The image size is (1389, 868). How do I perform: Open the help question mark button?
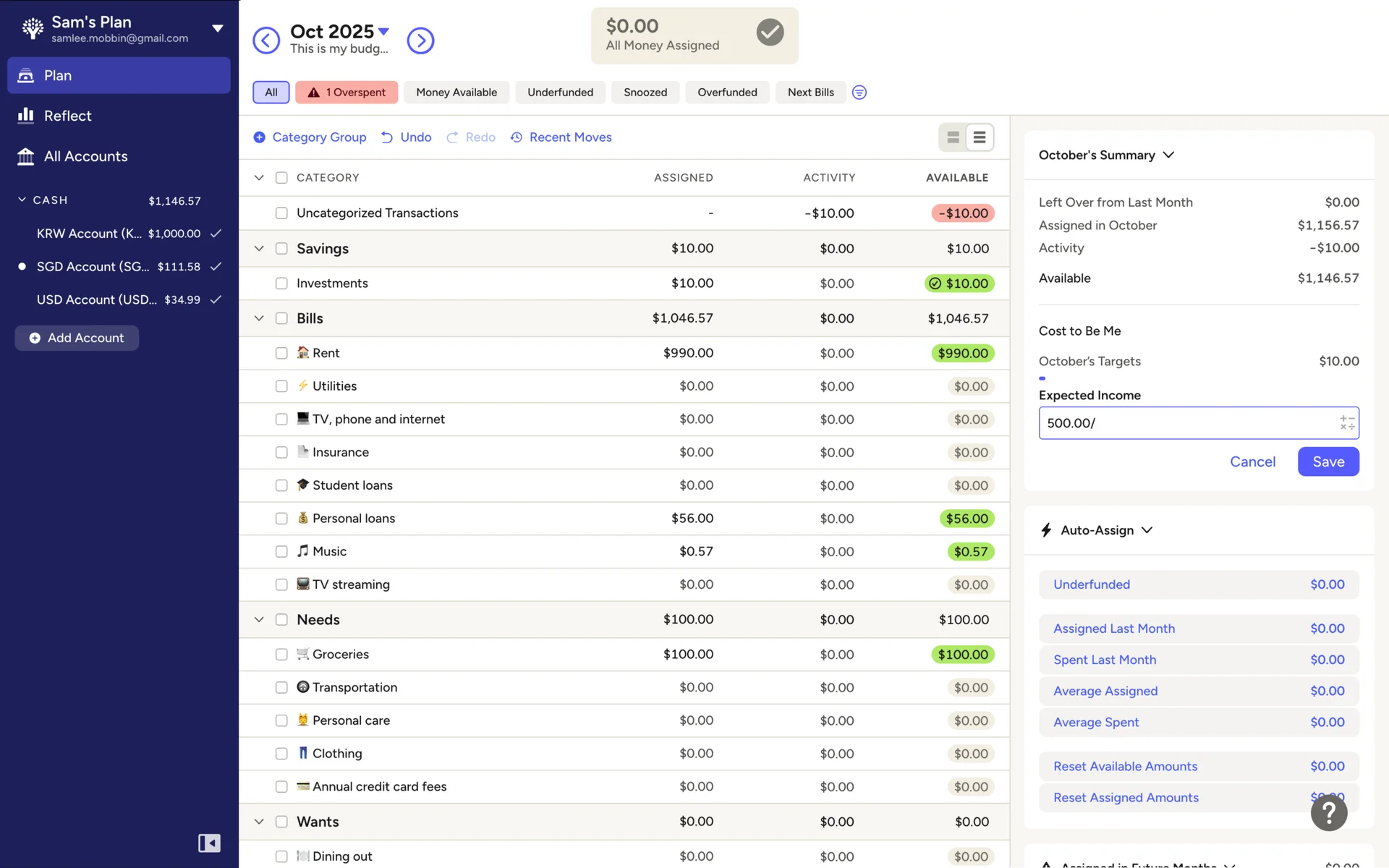pyautogui.click(x=1328, y=812)
